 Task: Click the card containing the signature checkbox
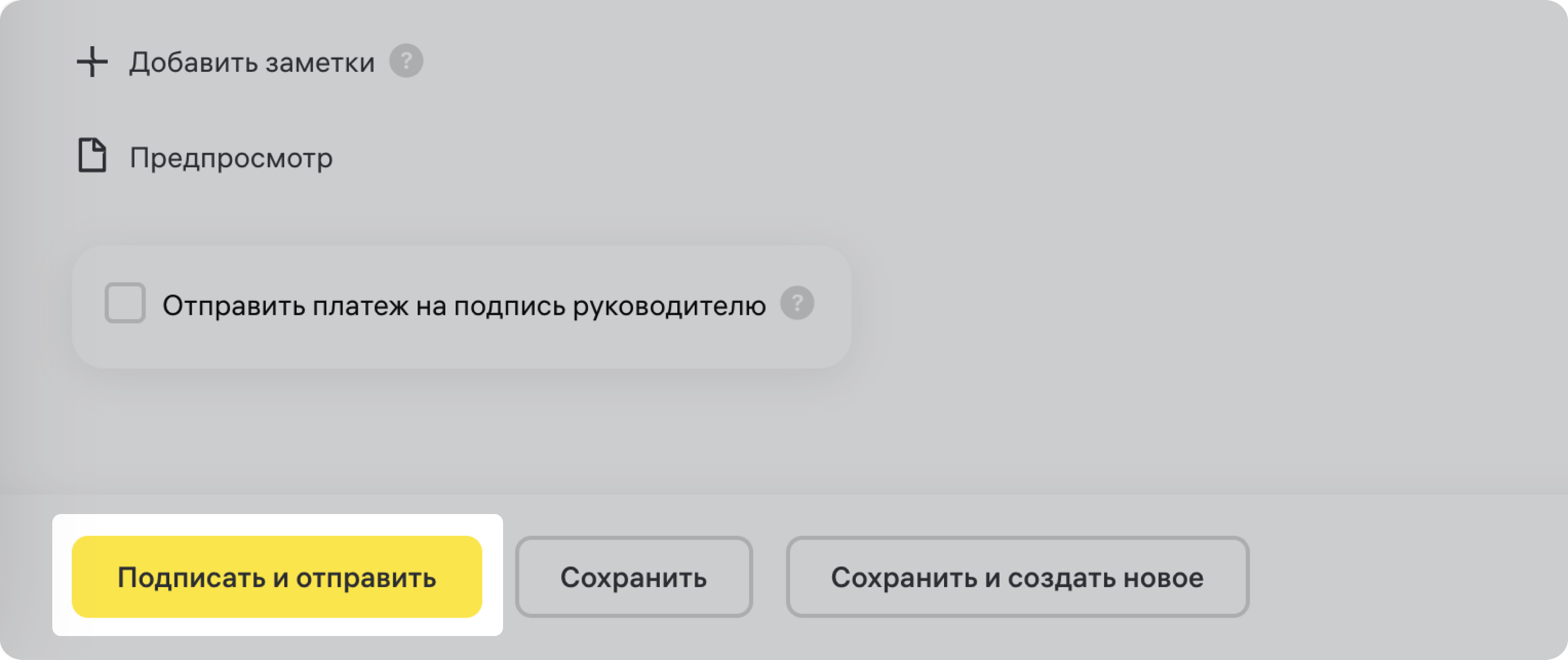(461, 347)
